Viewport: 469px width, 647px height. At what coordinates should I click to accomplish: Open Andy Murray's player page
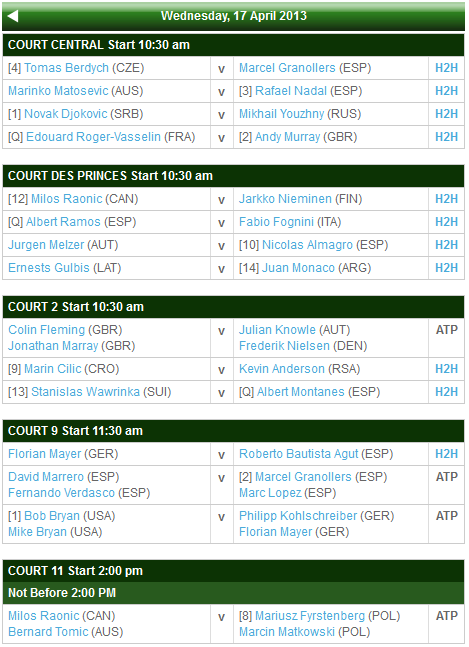pyautogui.click(x=288, y=137)
